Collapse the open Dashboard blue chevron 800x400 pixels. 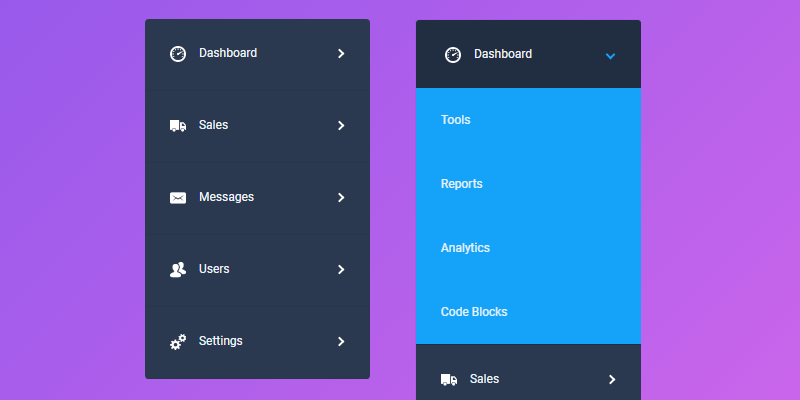(611, 55)
